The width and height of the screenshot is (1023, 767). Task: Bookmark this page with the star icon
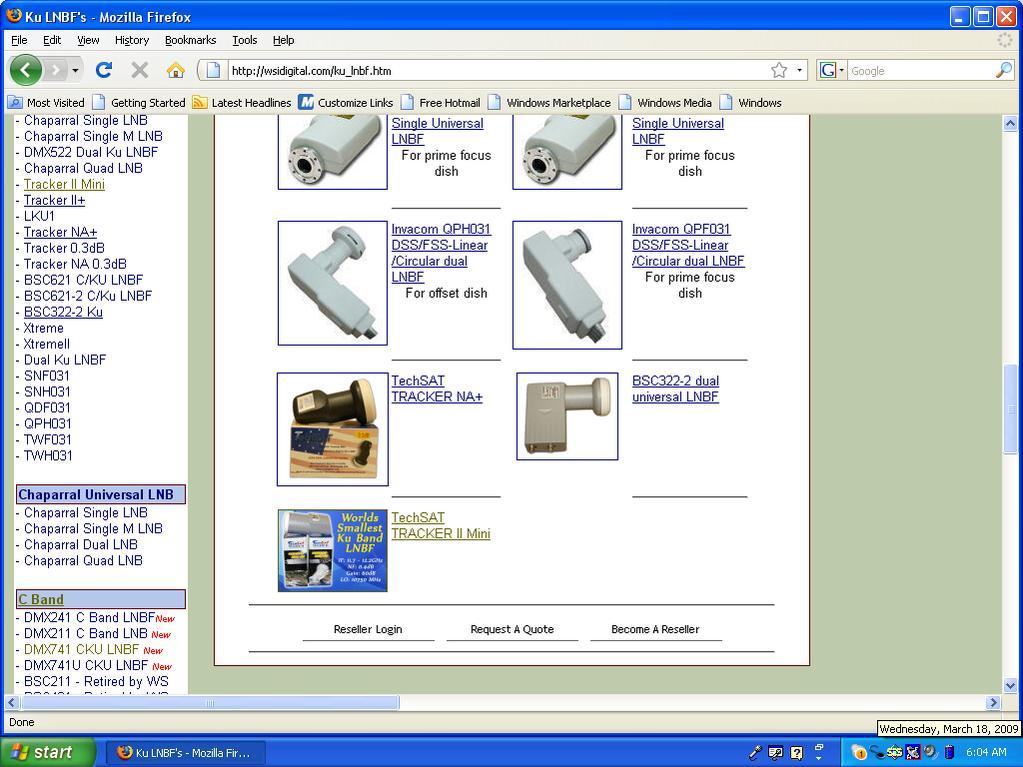click(x=779, y=70)
